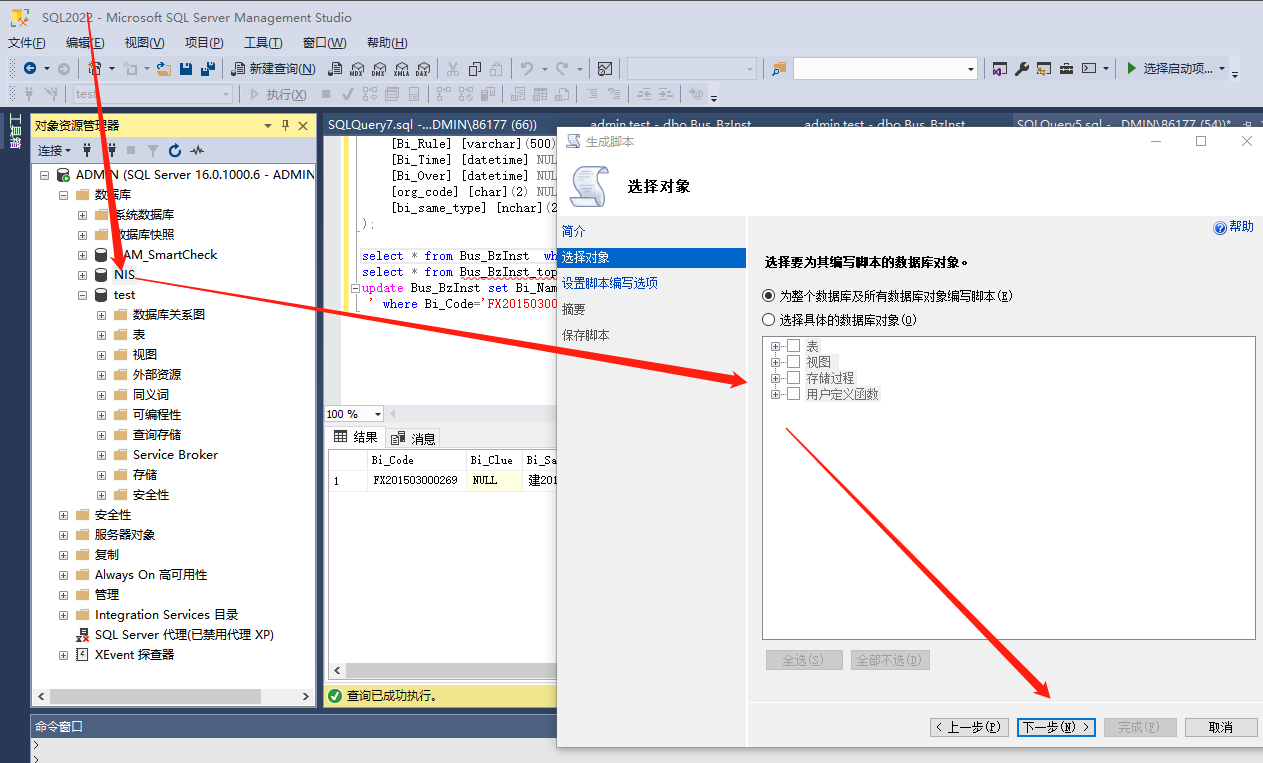Open the 连接 dropdown in Object Explorer
The image size is (1263, 763).
pos(54,150)
